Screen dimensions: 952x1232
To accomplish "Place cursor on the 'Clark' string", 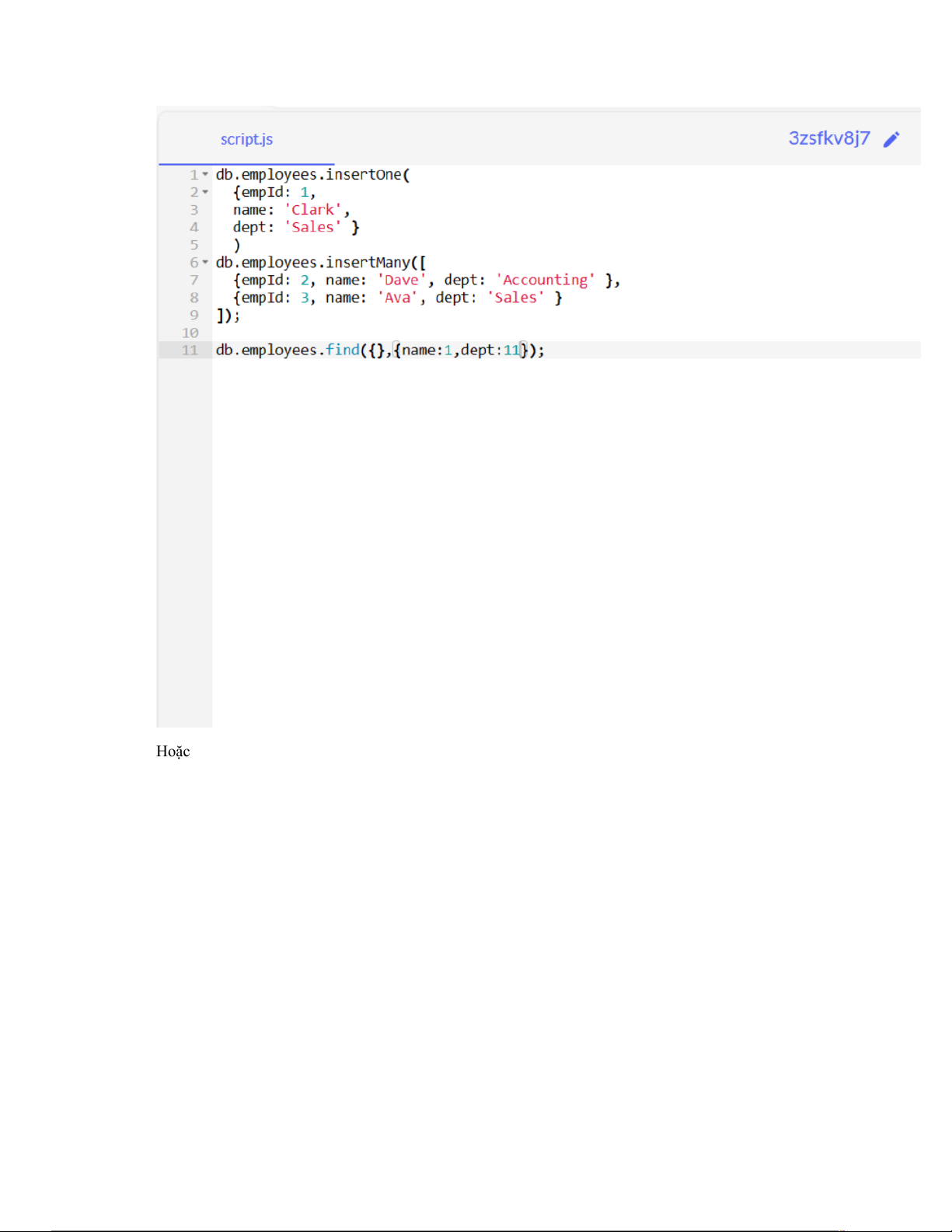I will [x=312, y=210].
